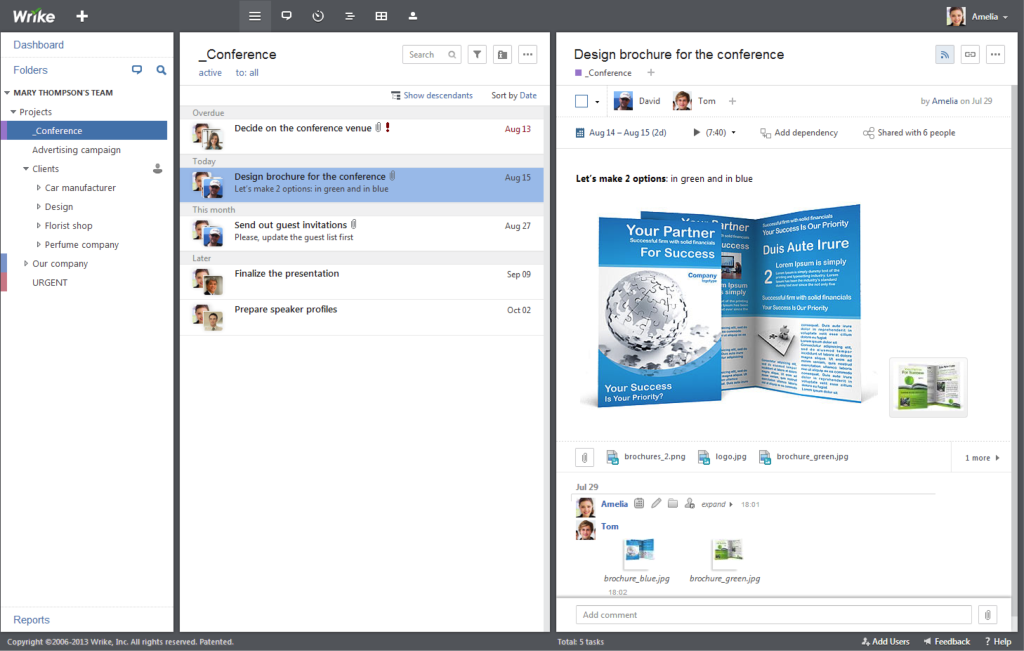The height and width of the screenshot is (651, 1024).
Task: Click the filter funnel icon
Action: click(477, 55)
